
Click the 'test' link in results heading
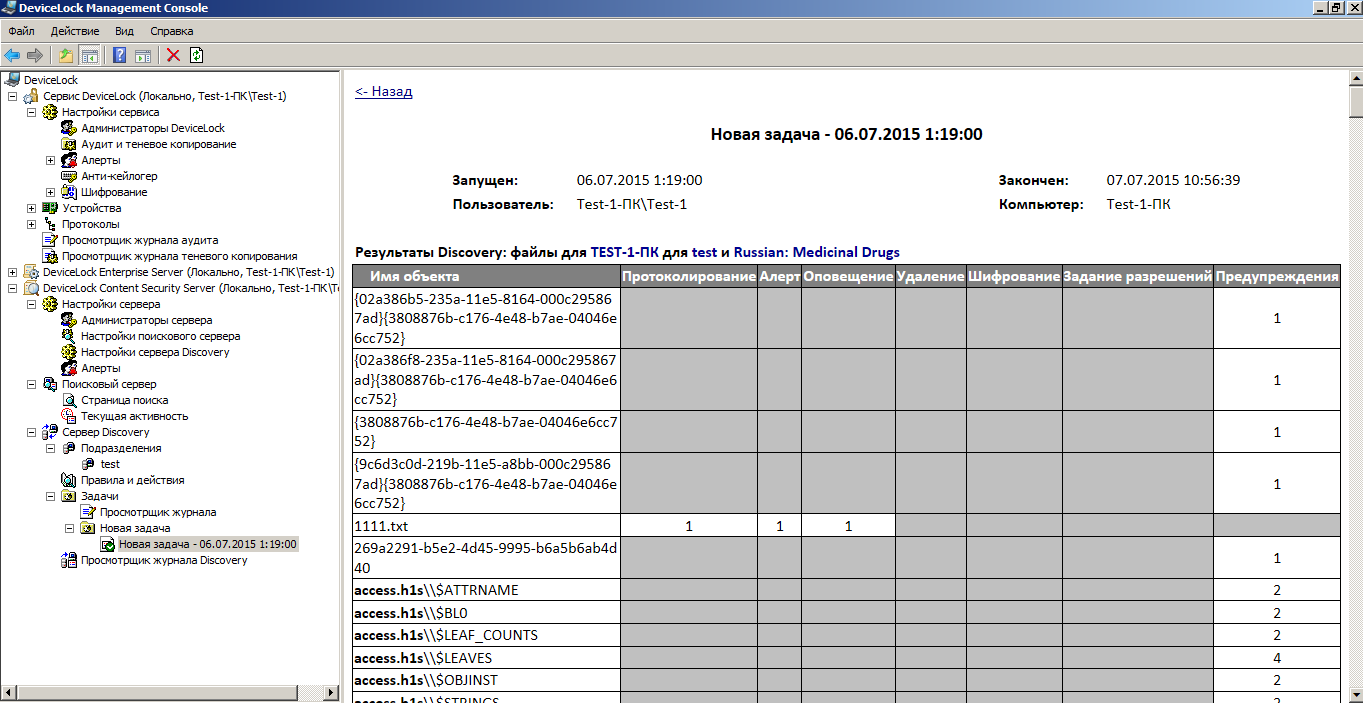click(x=704, y=253)
